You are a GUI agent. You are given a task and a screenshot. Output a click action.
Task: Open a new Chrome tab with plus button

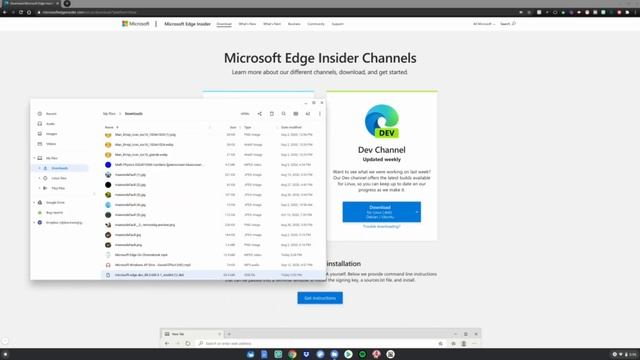click(67, 3)
